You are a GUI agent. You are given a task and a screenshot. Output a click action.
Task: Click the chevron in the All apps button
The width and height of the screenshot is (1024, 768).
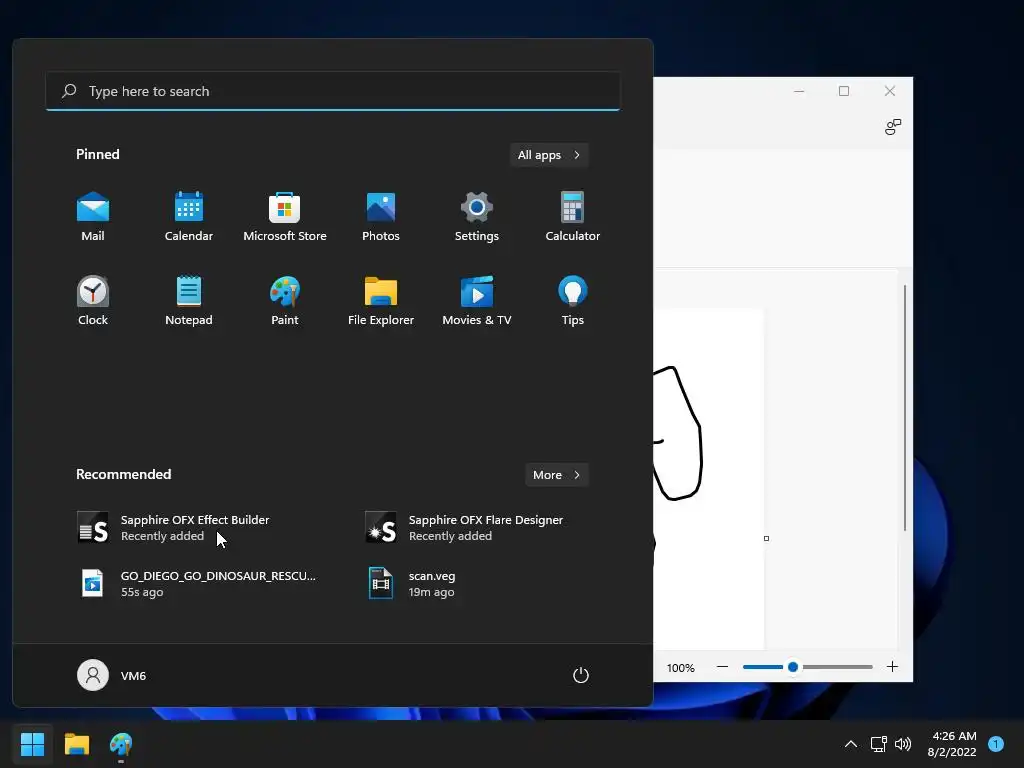(577, 155)
